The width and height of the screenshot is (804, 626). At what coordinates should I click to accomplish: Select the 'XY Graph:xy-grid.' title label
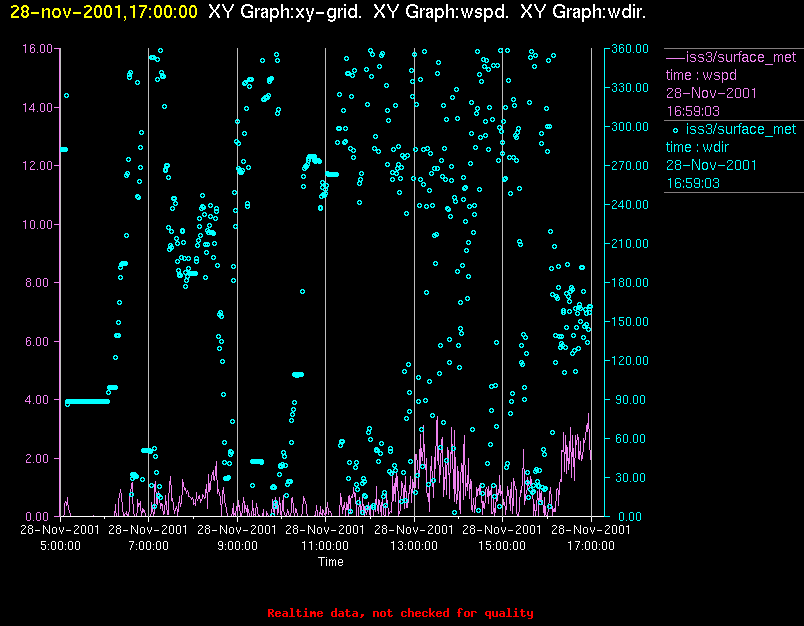(285, 12)
